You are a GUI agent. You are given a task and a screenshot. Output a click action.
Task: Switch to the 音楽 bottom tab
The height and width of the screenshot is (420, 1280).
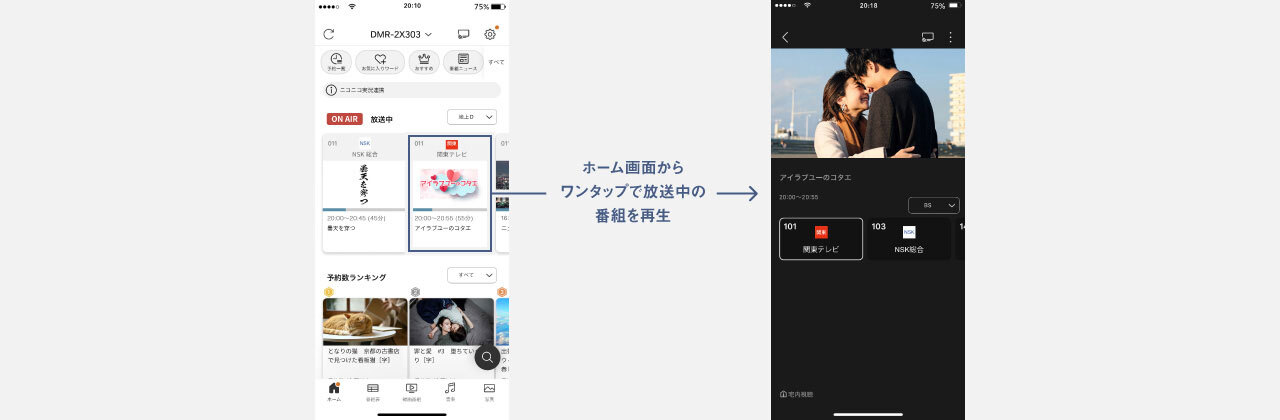point(450,391)
